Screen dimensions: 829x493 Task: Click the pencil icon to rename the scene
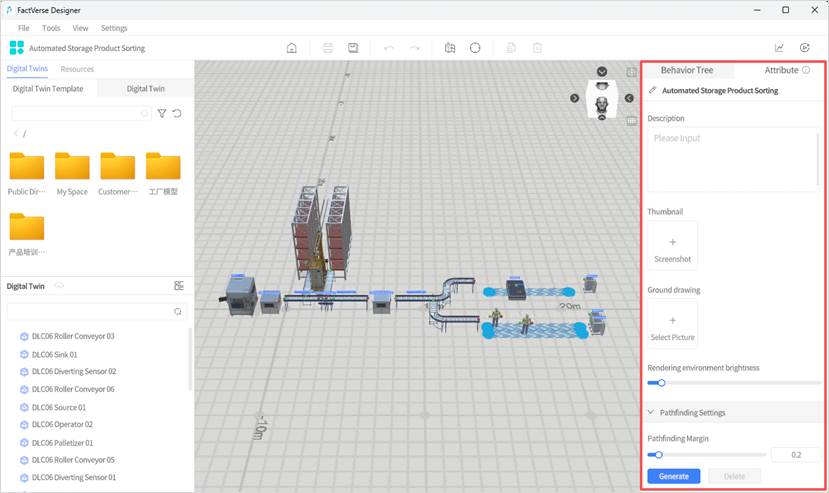point(653,91)
